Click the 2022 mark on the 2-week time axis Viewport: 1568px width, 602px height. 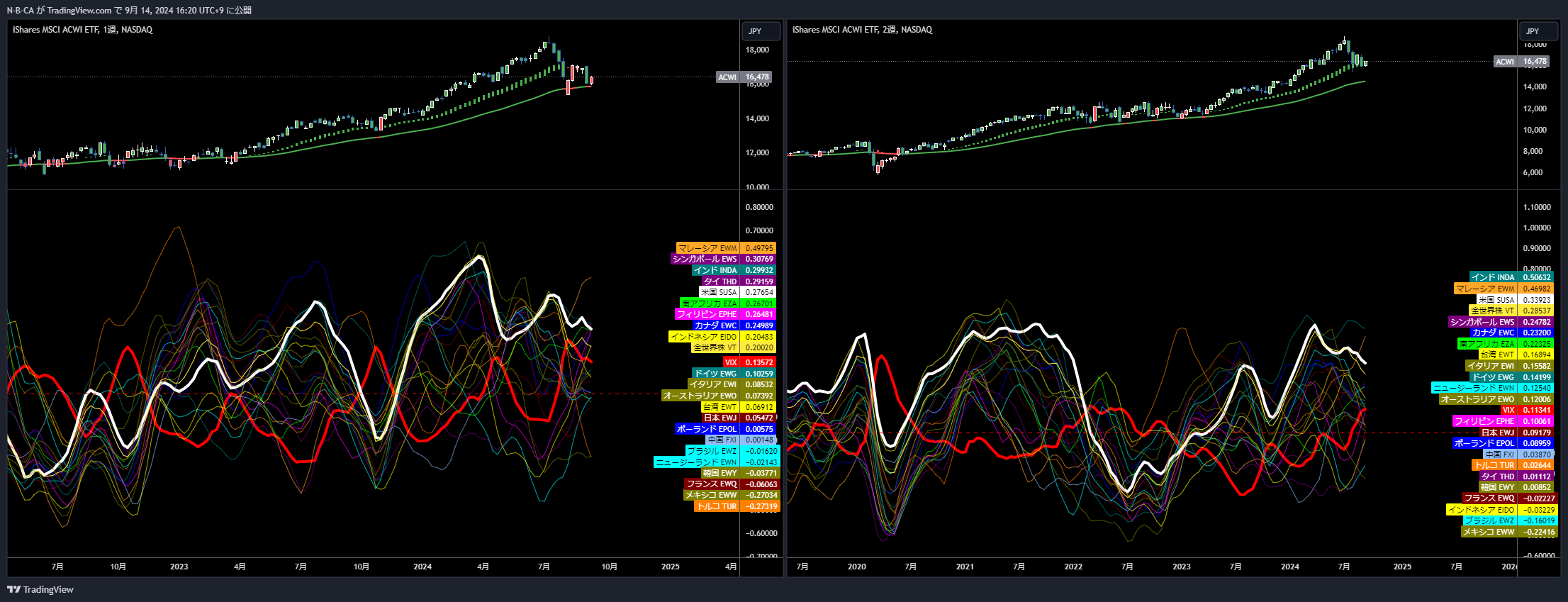pos(1073,567)
